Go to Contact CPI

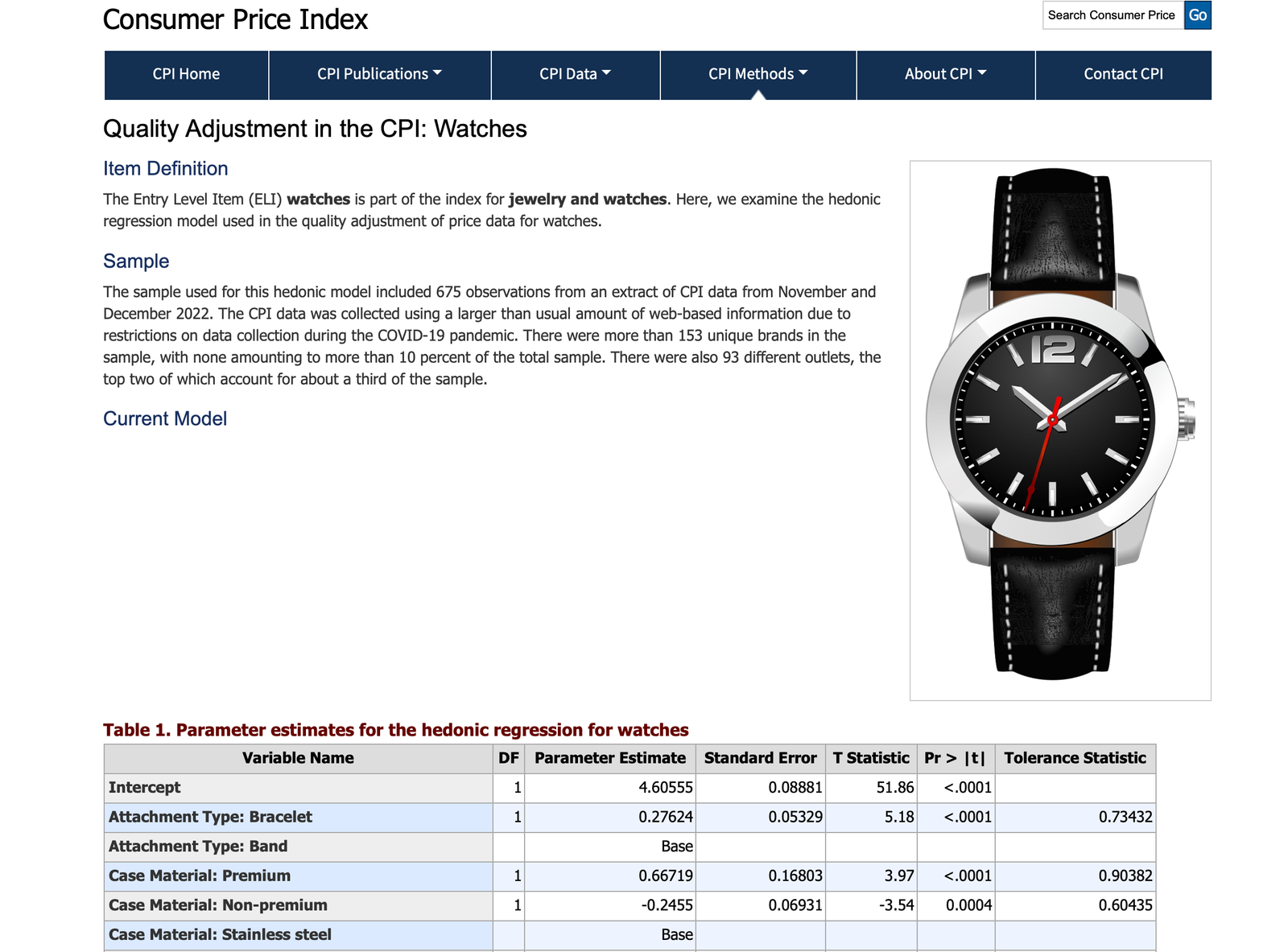pos(1123,74)
